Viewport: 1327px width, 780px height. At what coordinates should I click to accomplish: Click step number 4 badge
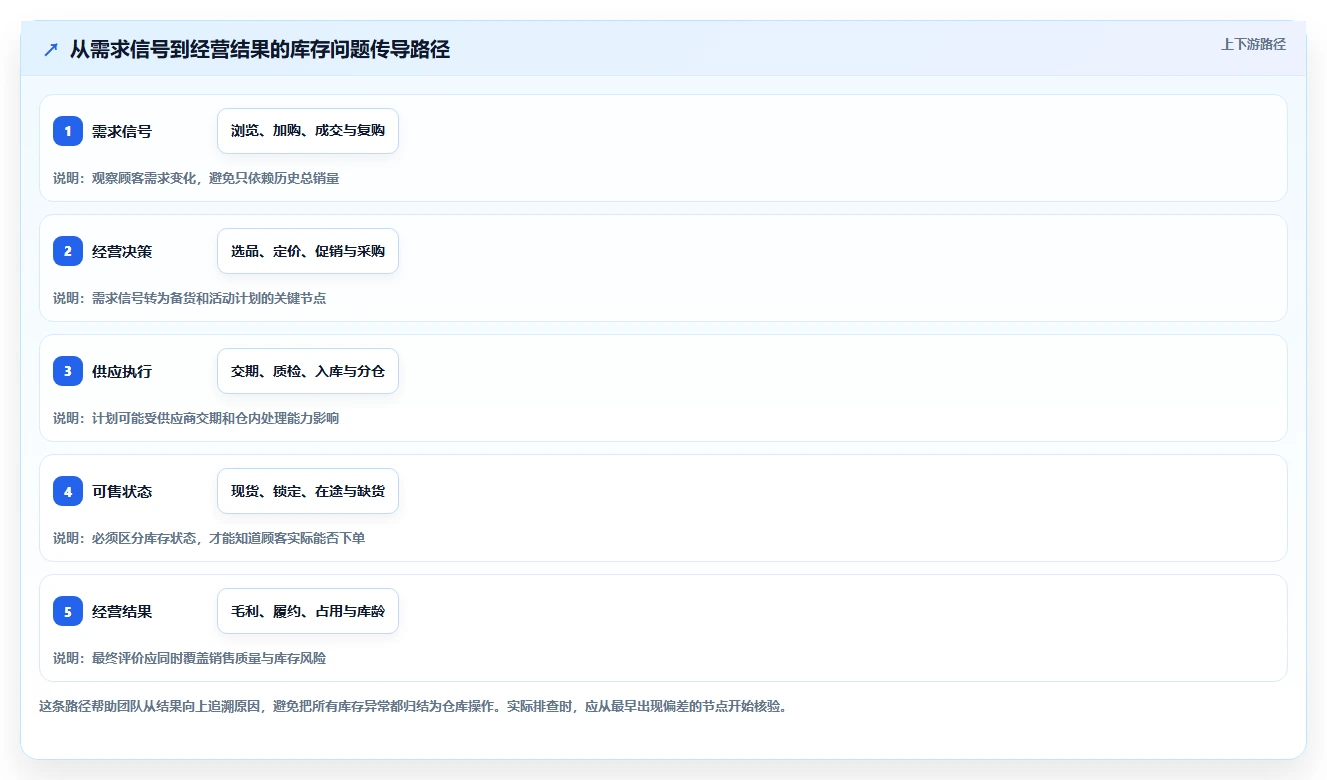coord(68,491)
